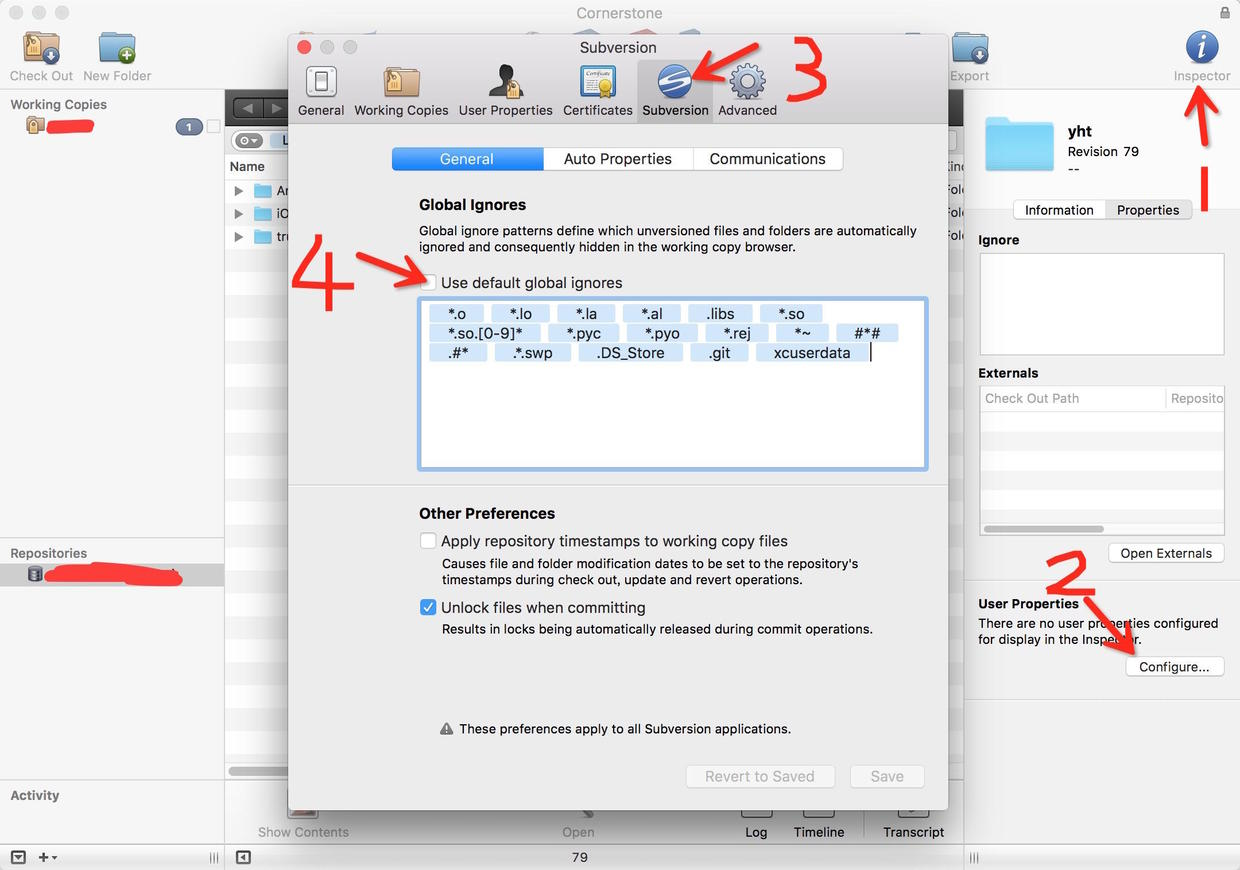Open Advanced preferences gear icon

click(x=747, y=82)
